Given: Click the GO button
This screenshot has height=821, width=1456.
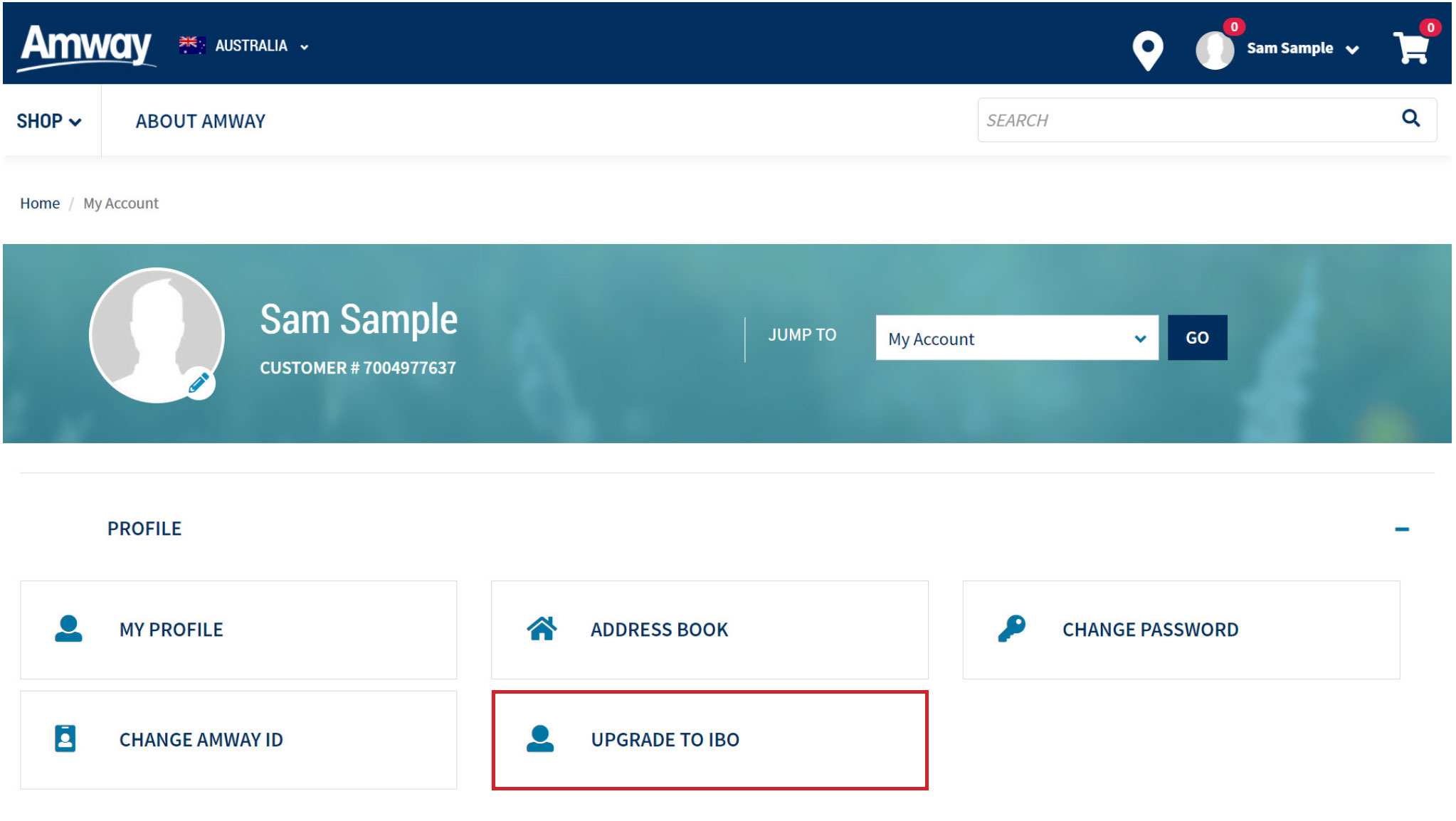Looking at the screenshot, I should pyautogui.click(x=1197, y=338).
